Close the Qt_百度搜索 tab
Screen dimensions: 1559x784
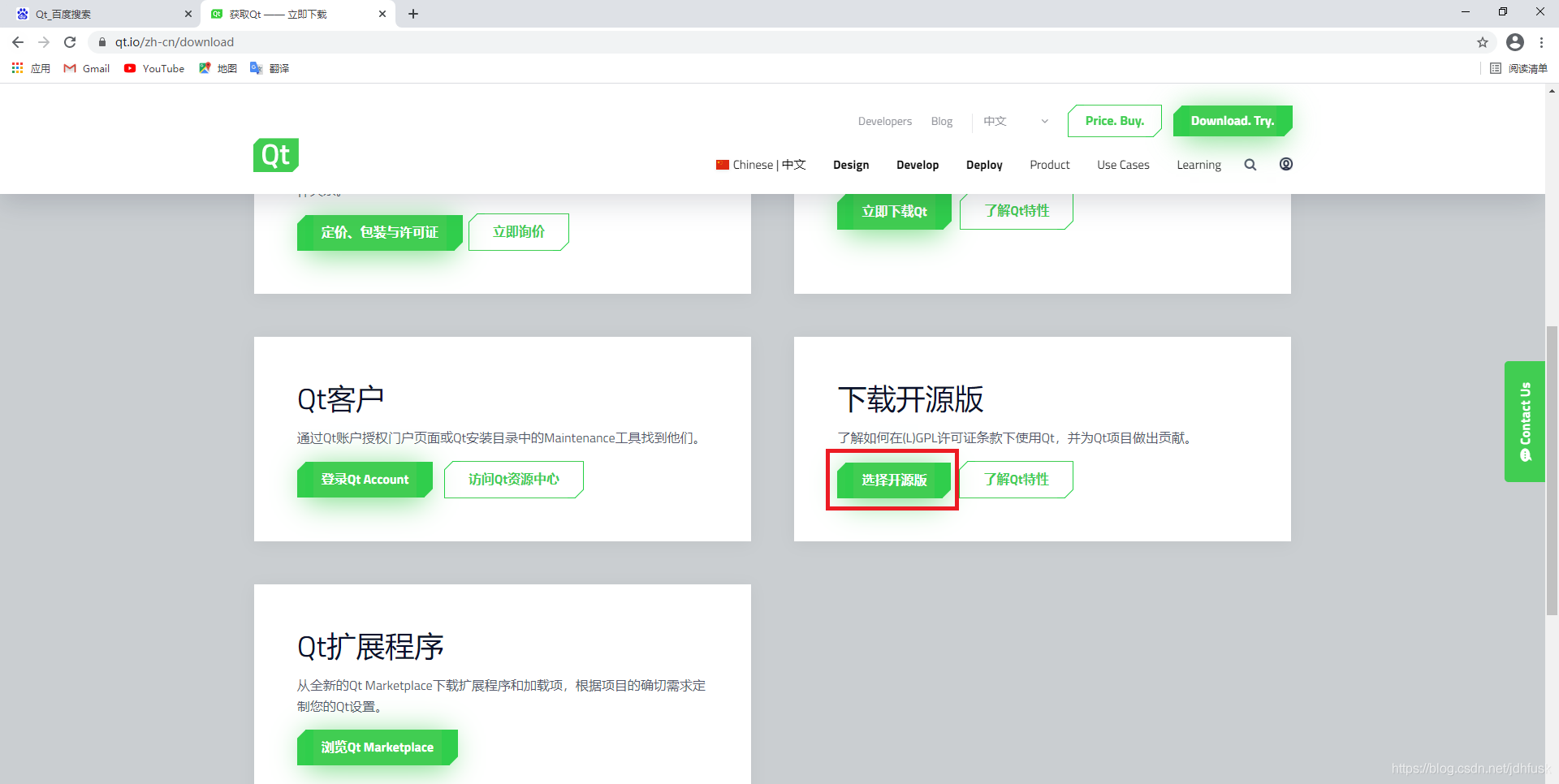[x=188, y=14]
